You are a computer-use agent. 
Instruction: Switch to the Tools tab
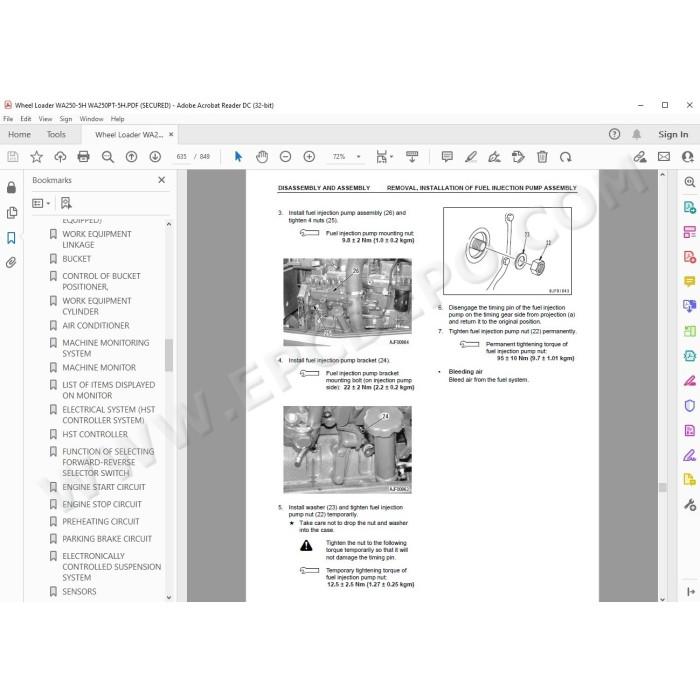(x=56, y=134)
